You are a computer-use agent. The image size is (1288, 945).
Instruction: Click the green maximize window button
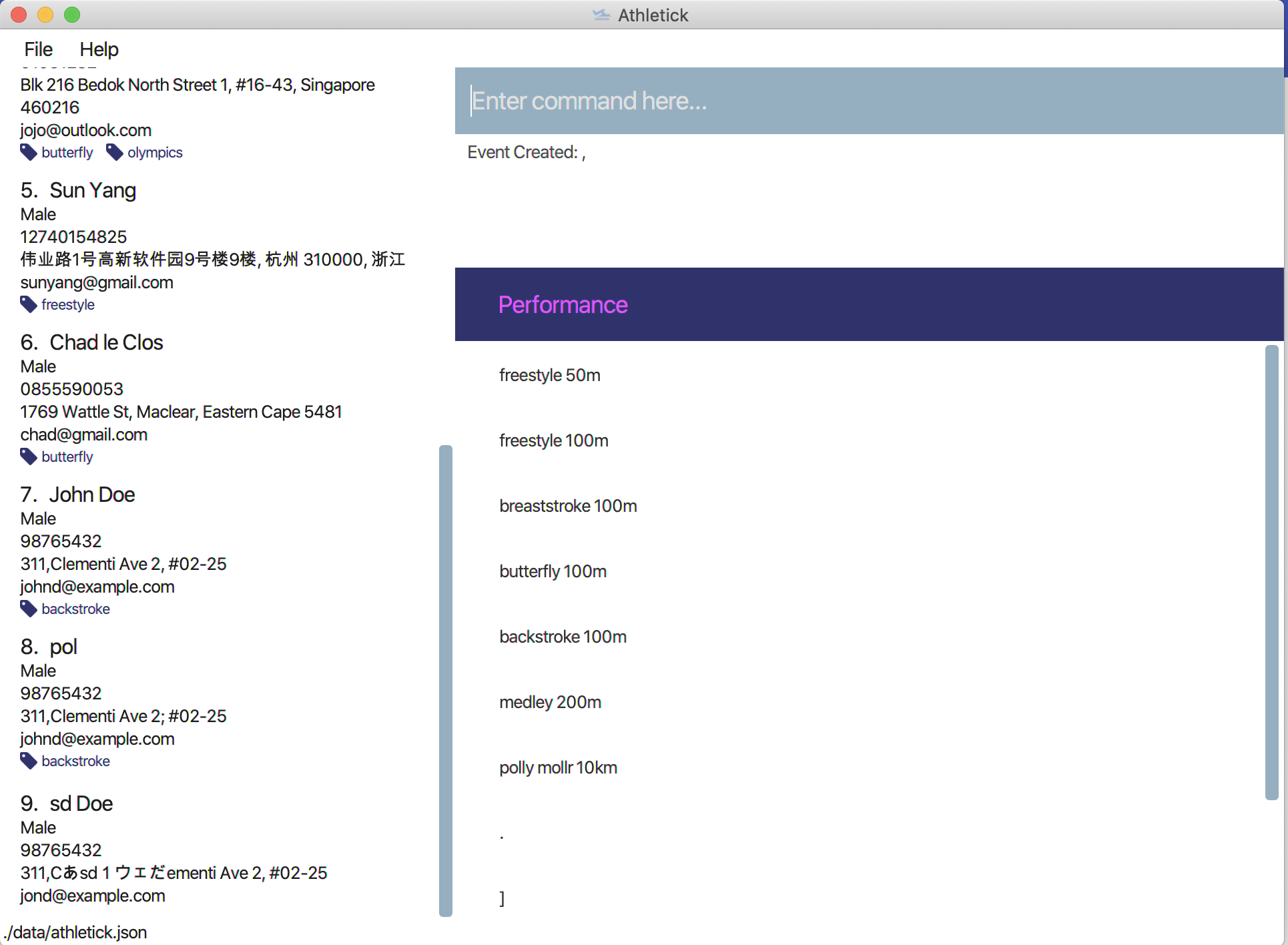click(72, 15)
